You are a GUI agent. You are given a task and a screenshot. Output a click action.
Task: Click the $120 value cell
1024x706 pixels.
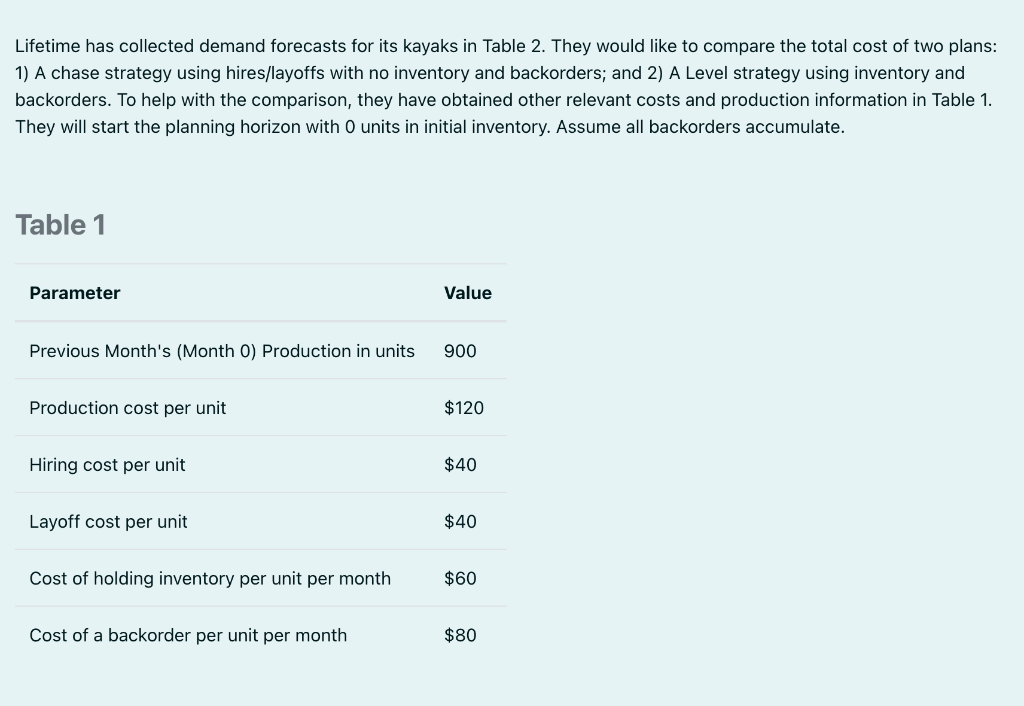pyautogui.click(x=464, y=408)
